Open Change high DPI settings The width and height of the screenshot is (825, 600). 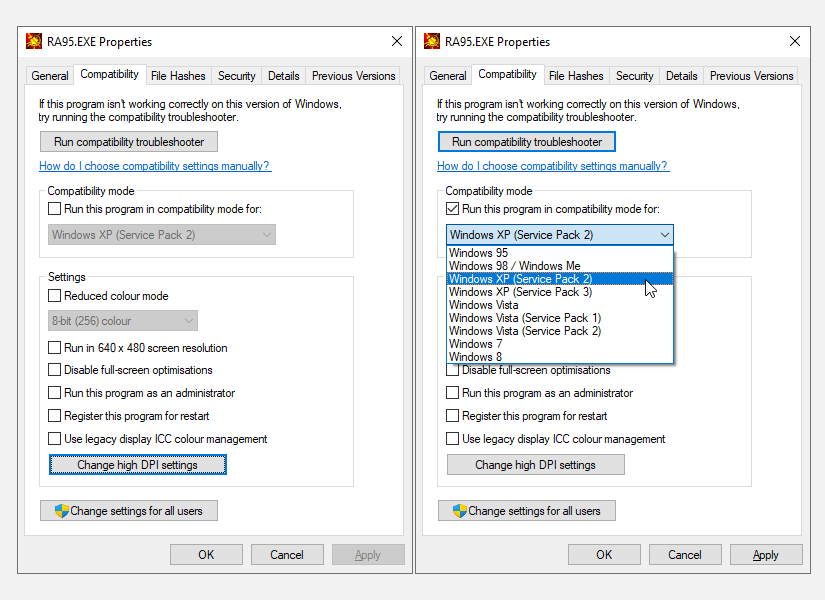[x=137, y=464]
